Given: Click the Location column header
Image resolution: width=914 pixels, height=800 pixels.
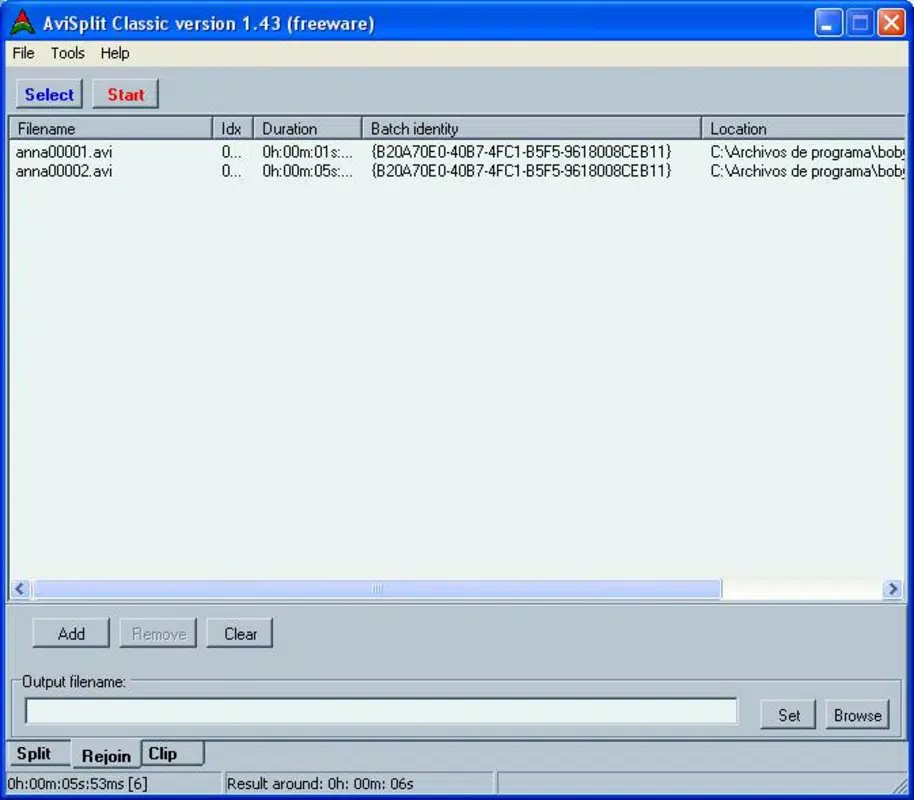Looking at the screenshot, I should (803, 128).
